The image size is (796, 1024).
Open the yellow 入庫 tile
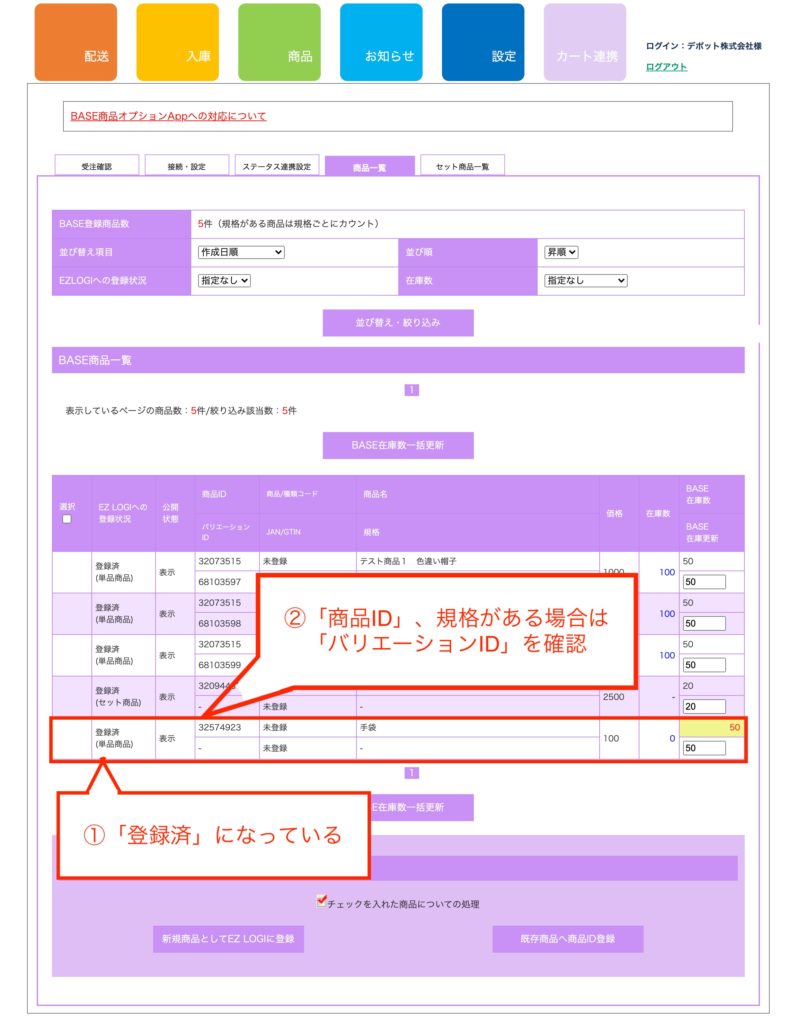point(177,43)
